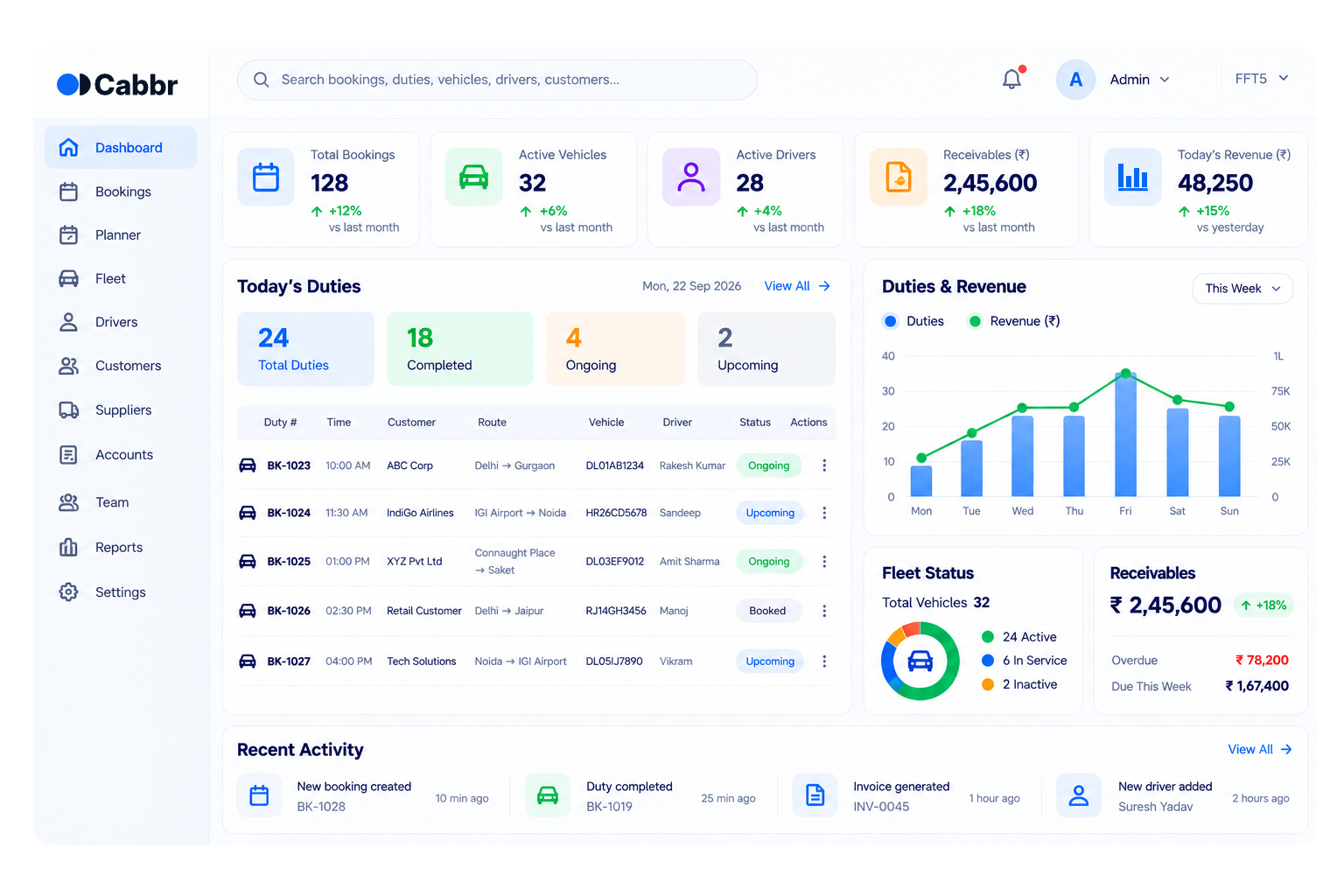The height and width of the screenshot is (896, 1344).
Task: Click View All in Today's Duties
Action: 797,286
